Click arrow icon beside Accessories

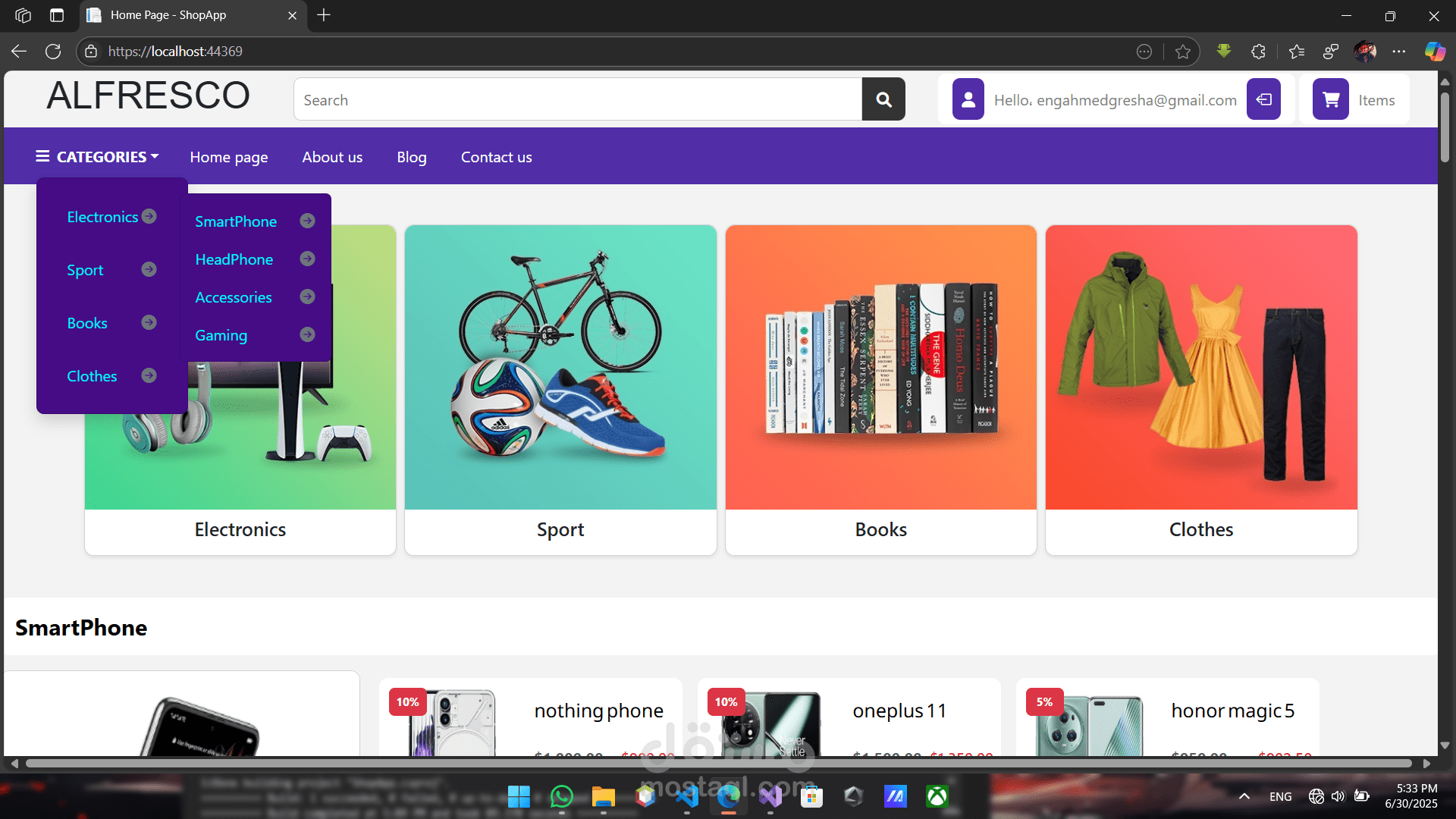[307, 297]
